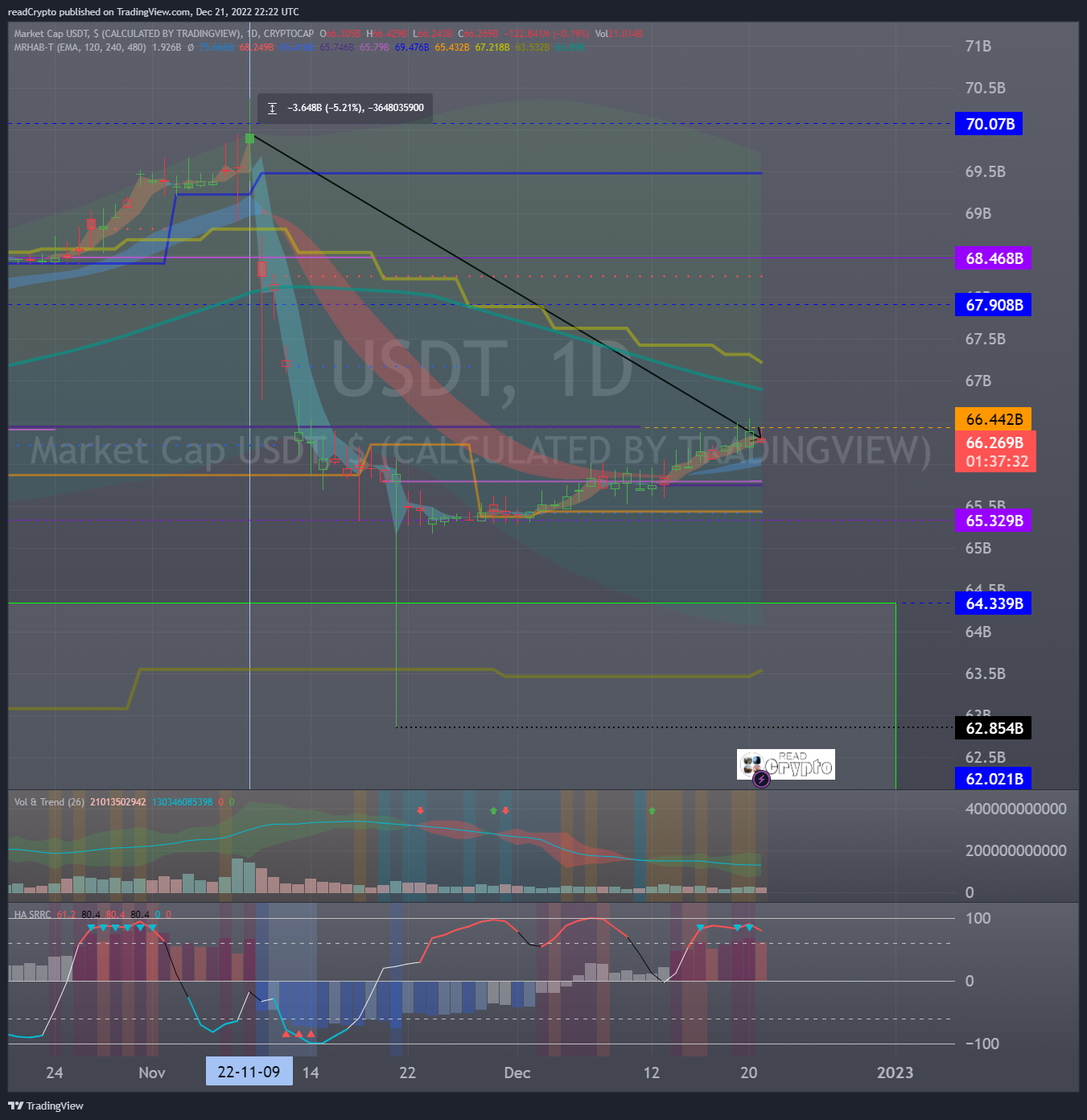Click the 100 oscillator axis label
Image resolution: width=1087 pixels, height=1120 pixels.
point(978,918)
